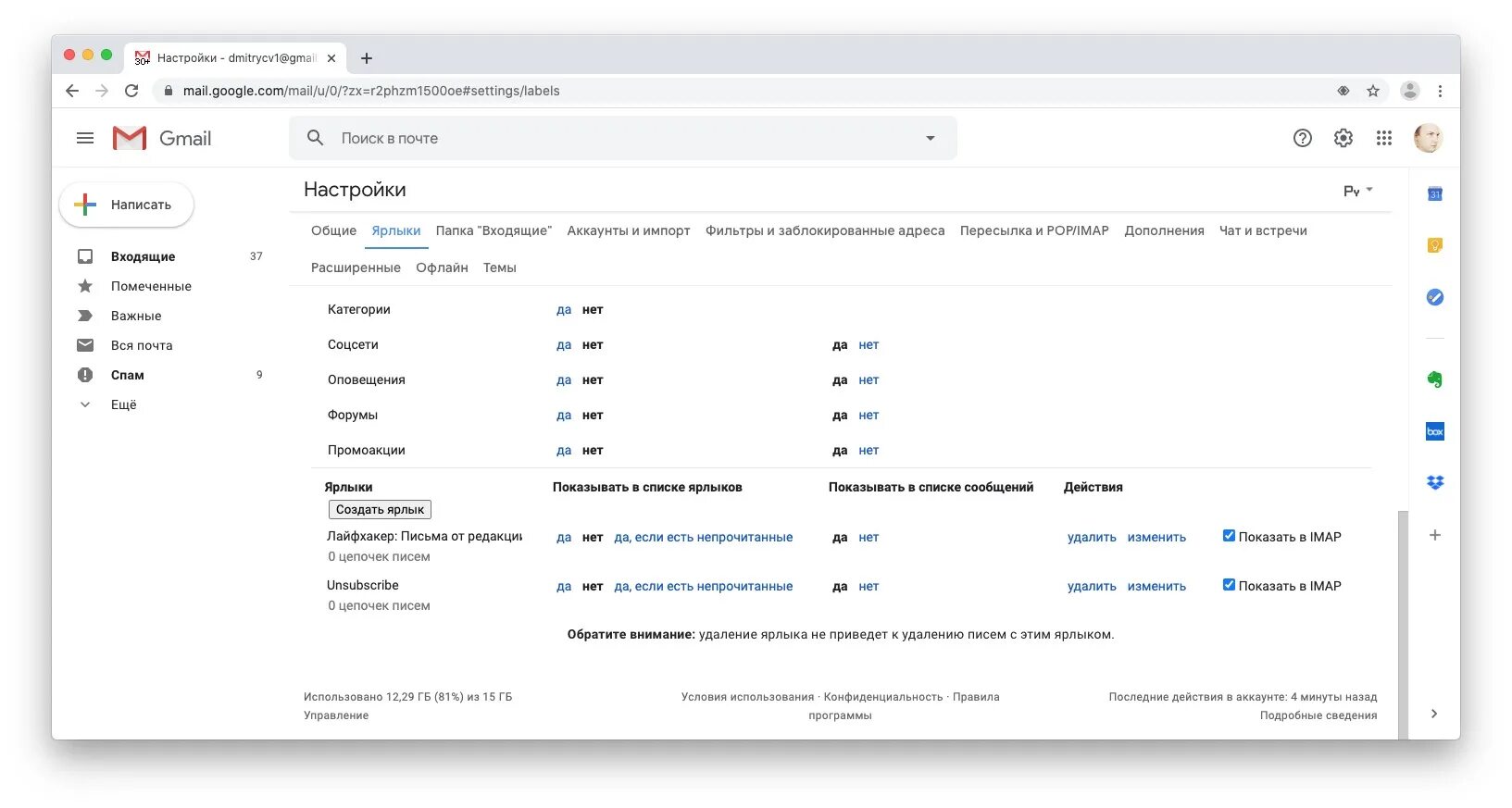Click нет in message list for Оповещения

[x=868, y=380]
